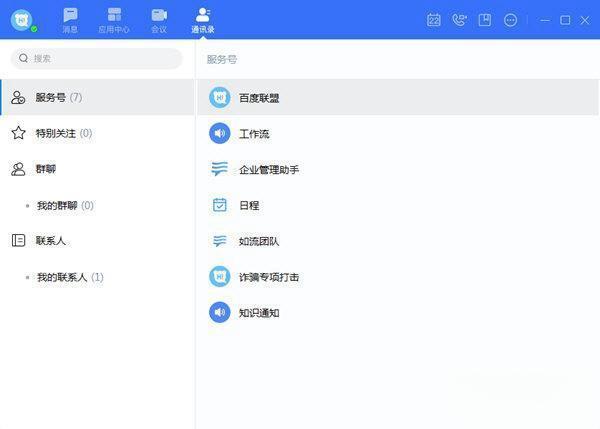Close the window
This screenshot has height=429, width=600.
(x=585, y=20)
